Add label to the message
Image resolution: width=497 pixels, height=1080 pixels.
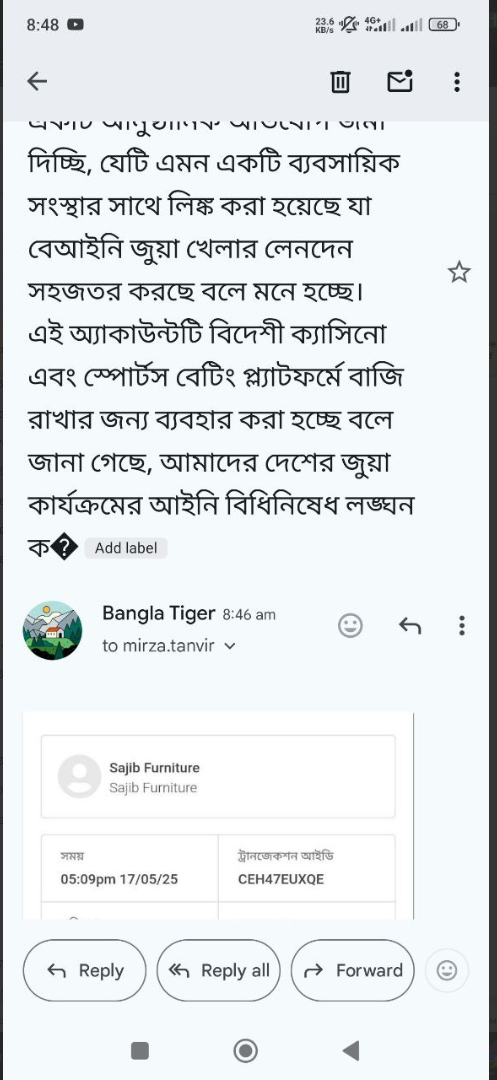(x=126, y=548)
